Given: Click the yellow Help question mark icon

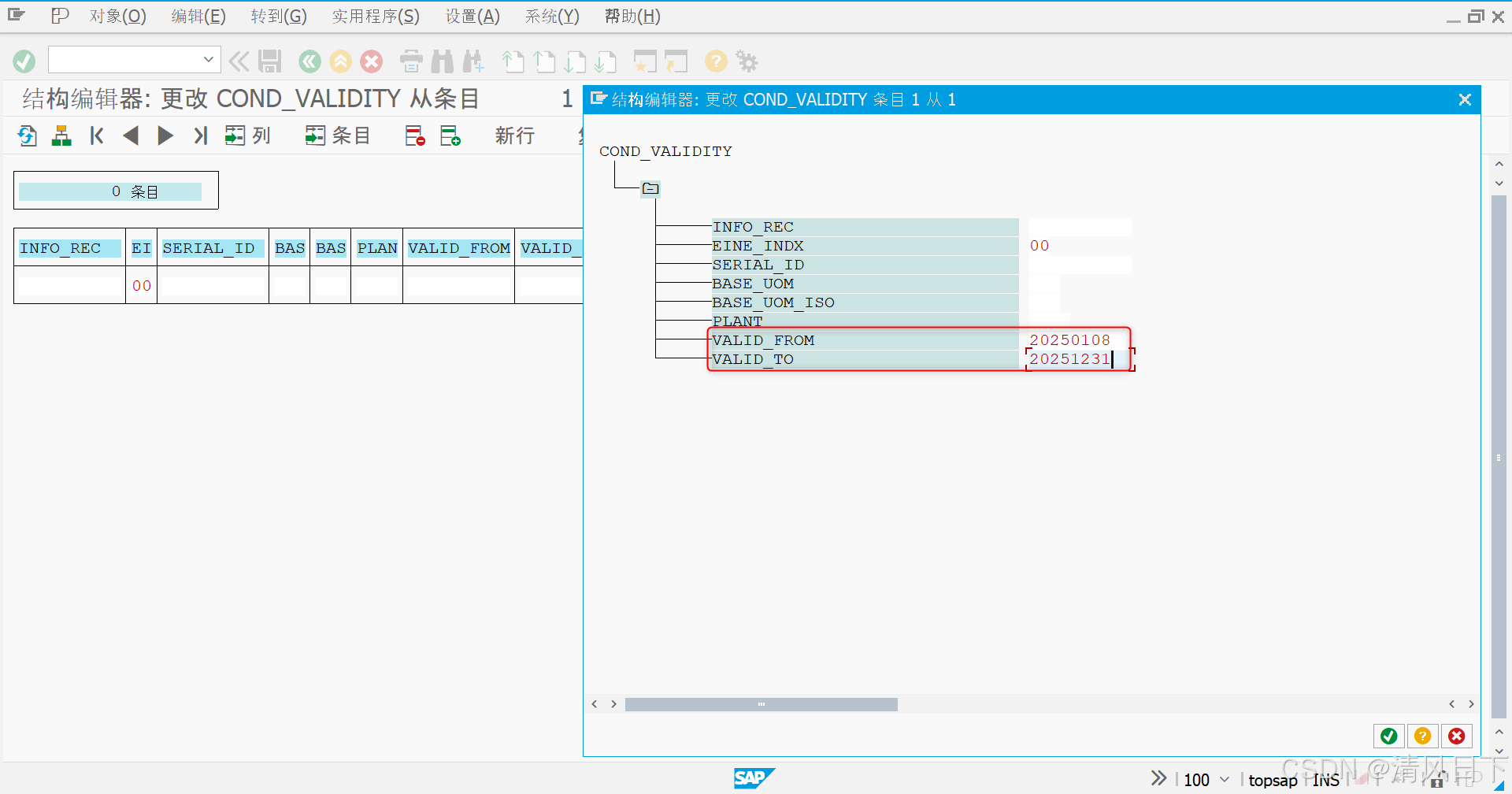Looking at the screenshot, I should [716, 61].
